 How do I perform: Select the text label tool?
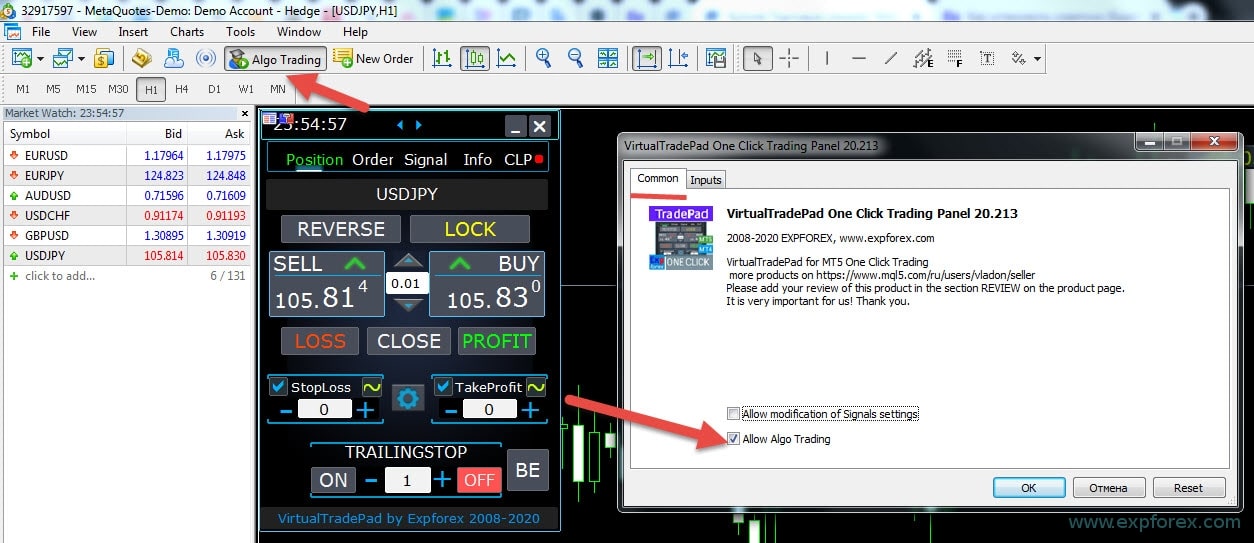987,59
